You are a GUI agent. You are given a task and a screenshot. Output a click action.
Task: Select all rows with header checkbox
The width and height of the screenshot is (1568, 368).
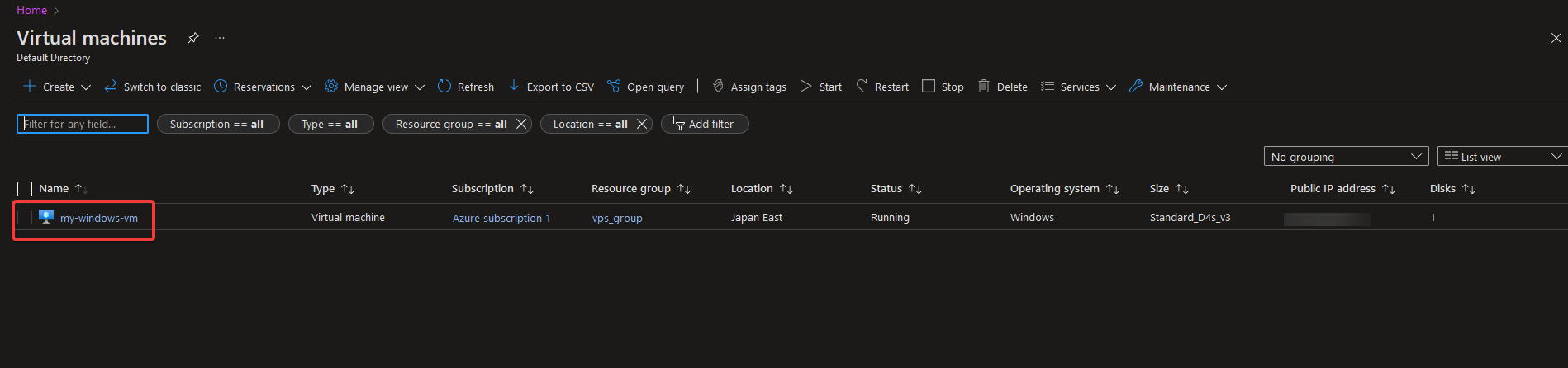click(x=25, y=189)
